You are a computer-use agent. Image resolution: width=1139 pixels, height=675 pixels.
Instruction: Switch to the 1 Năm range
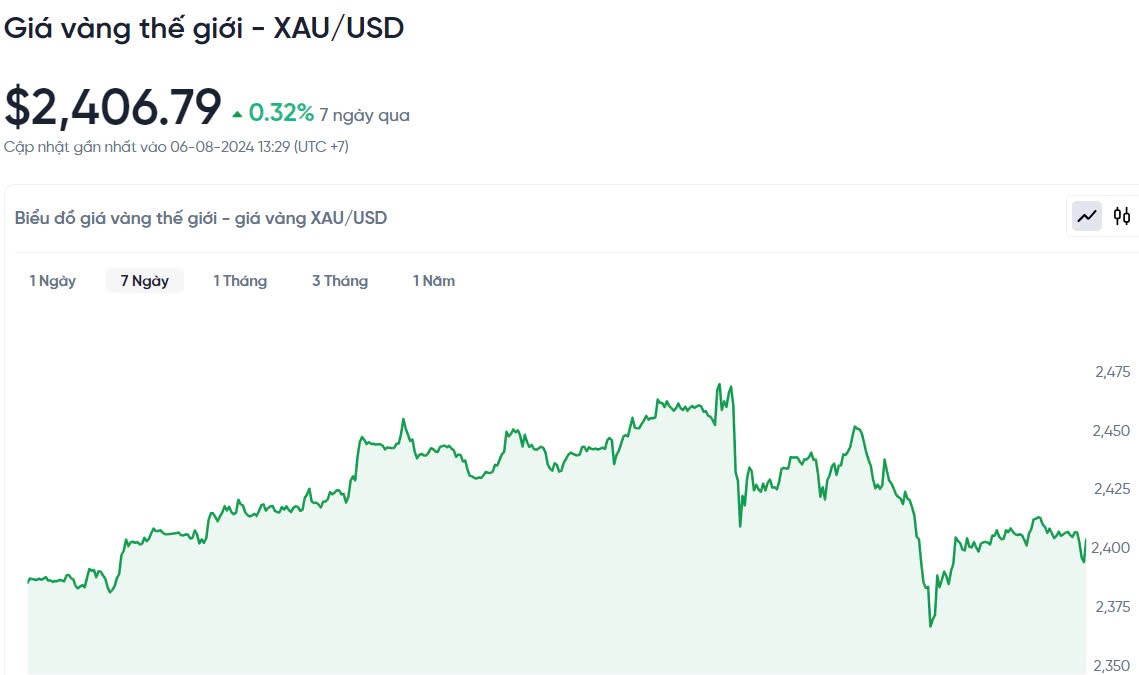point(434,281)
